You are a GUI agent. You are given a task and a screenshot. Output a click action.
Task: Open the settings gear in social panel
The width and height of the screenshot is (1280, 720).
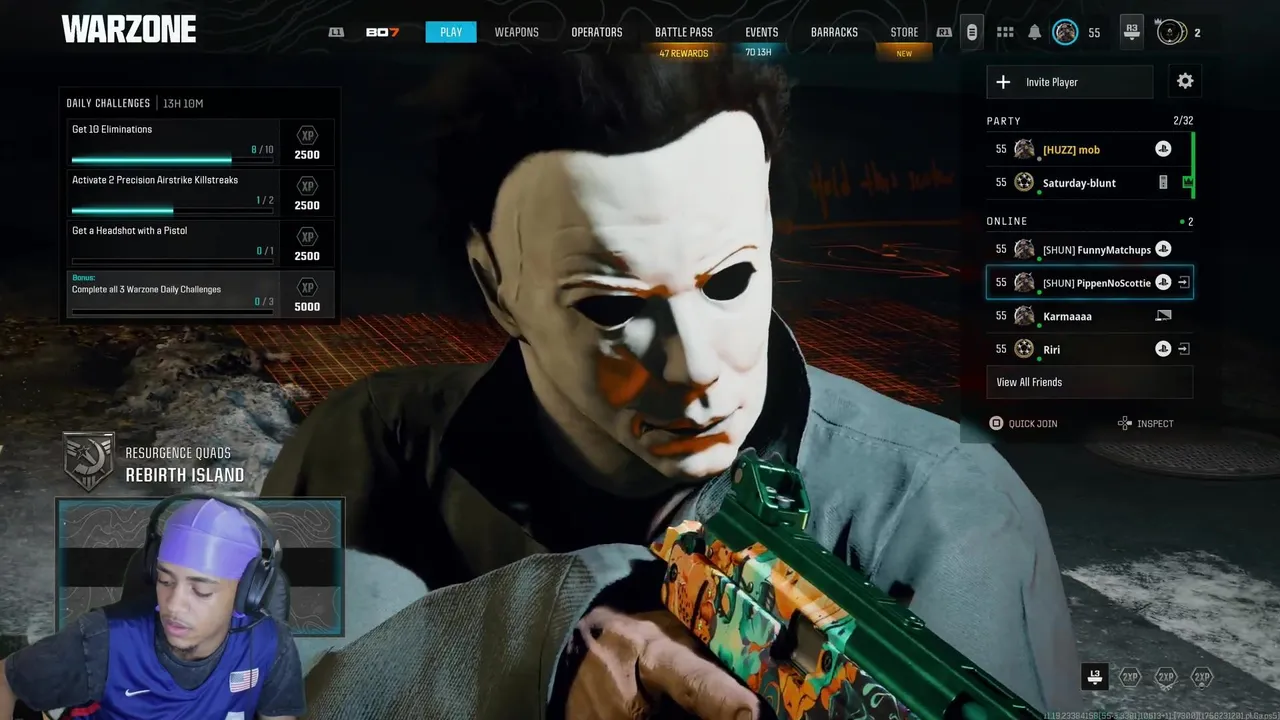[x=1185, y=82]
